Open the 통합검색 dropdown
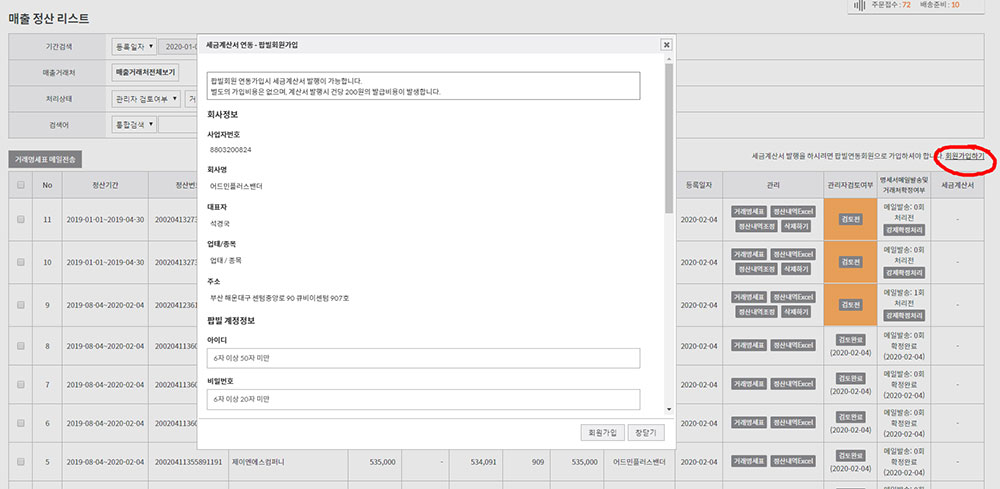The height and width of the screenshot is (489, 1000). tap(133, 124)
